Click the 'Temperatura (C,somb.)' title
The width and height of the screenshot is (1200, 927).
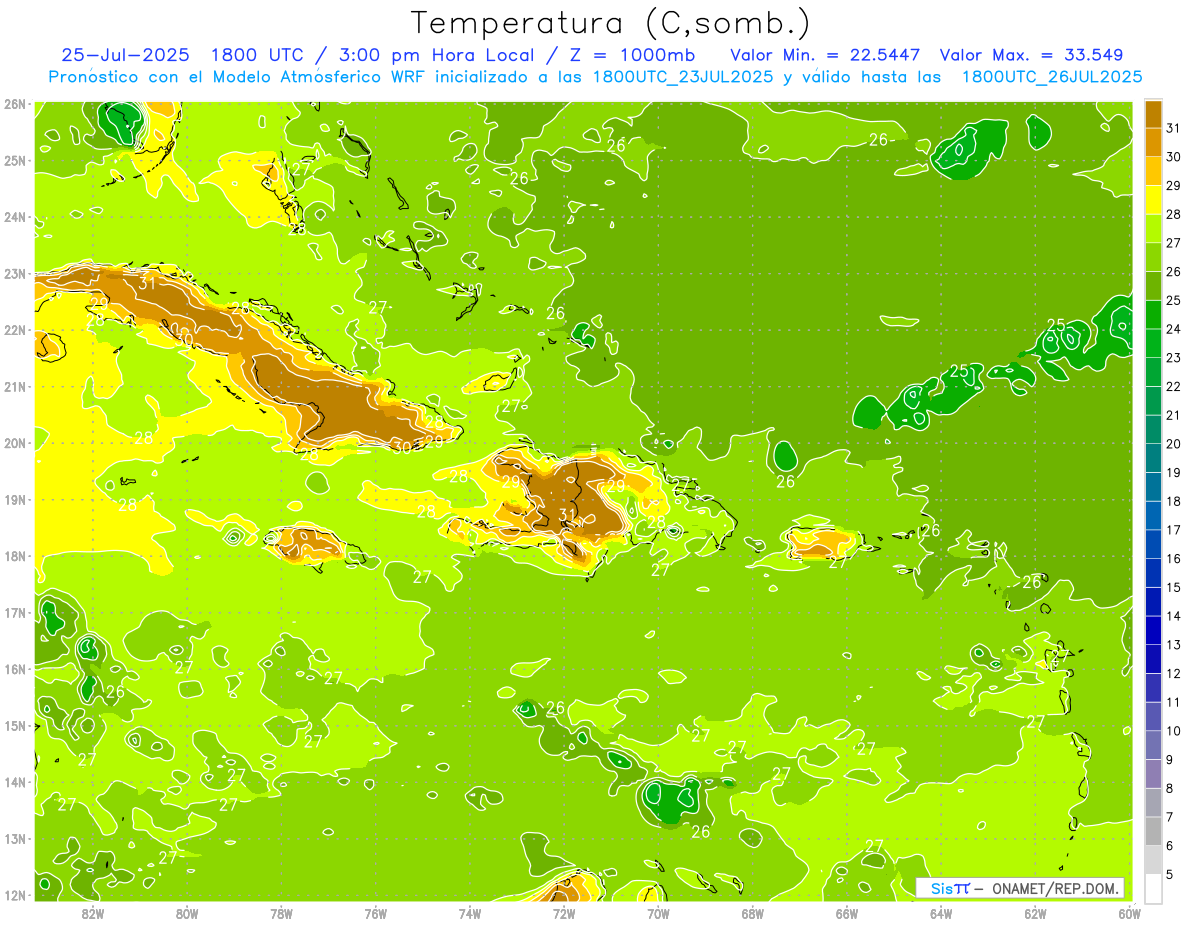pos(611,24)
